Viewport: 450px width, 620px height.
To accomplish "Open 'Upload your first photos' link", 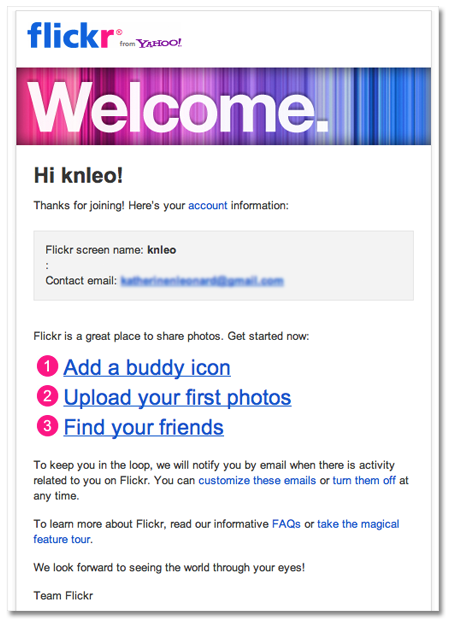I will (x=178, y=397).
